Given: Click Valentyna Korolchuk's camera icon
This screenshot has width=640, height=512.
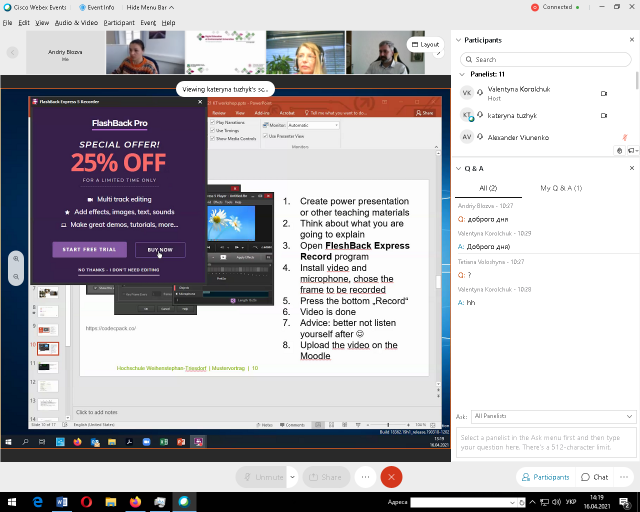Looking at the screenshot, I should coord(604,93).
